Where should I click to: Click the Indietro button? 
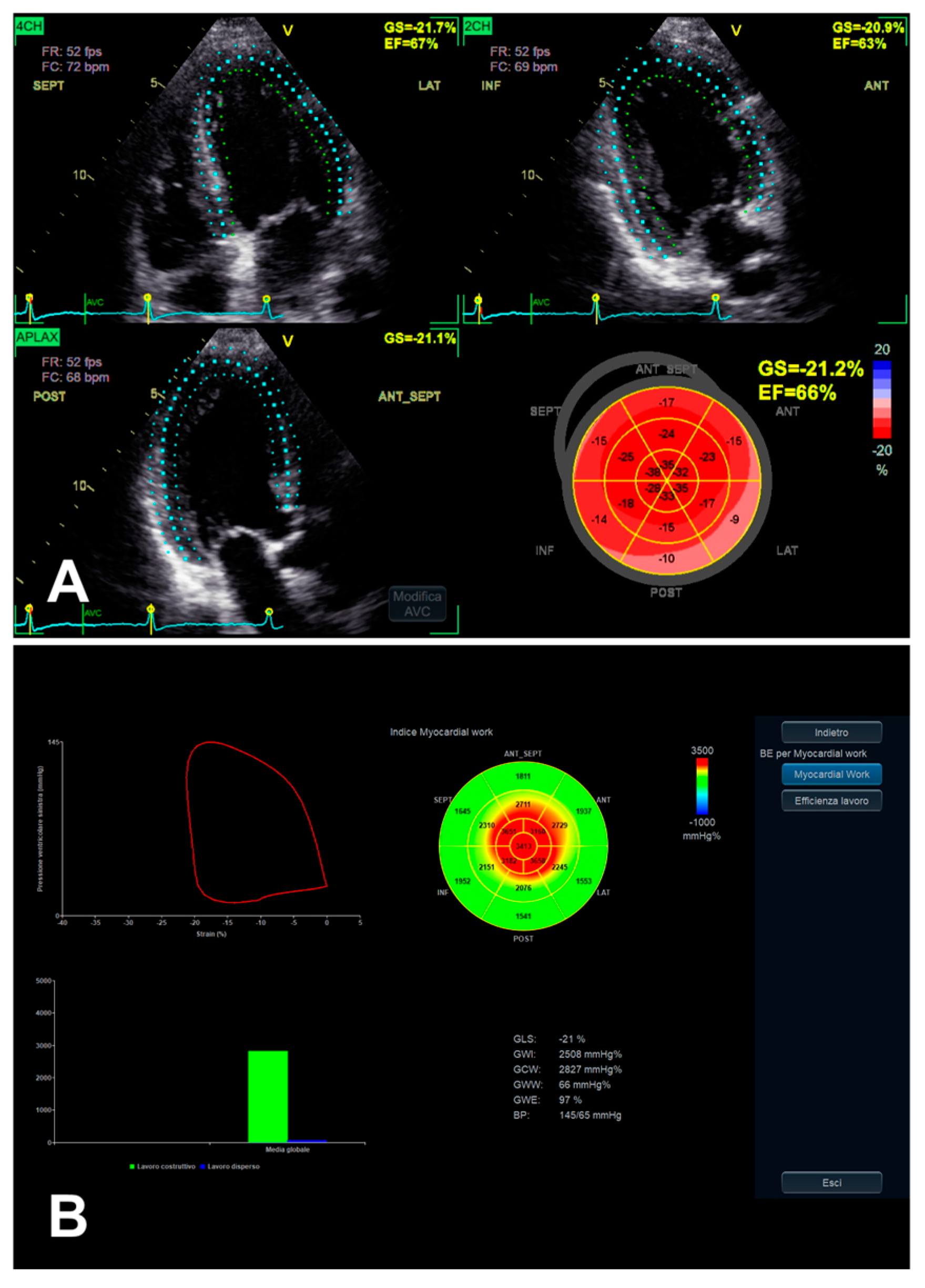point(831,732)
